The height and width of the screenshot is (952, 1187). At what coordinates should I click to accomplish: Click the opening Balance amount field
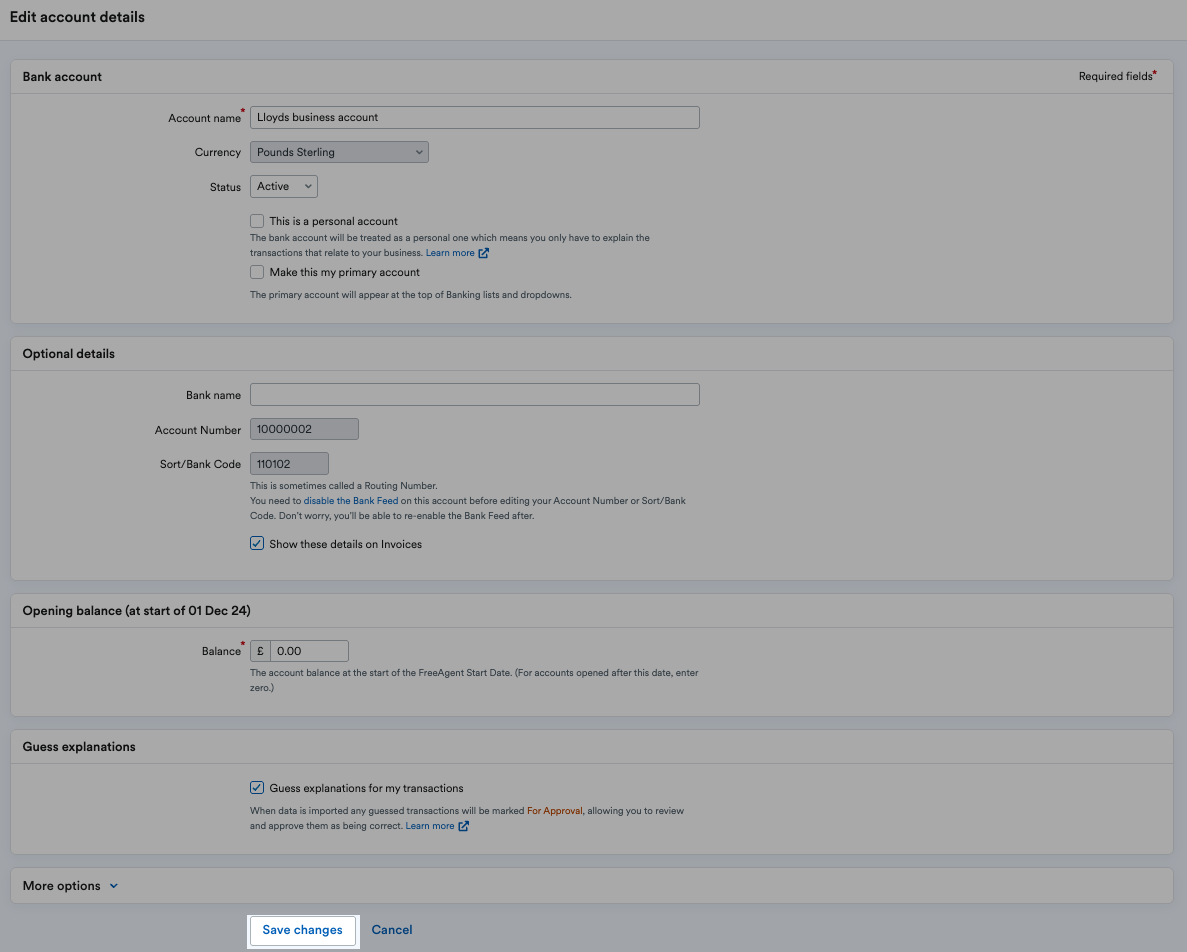tap(309, 651)
